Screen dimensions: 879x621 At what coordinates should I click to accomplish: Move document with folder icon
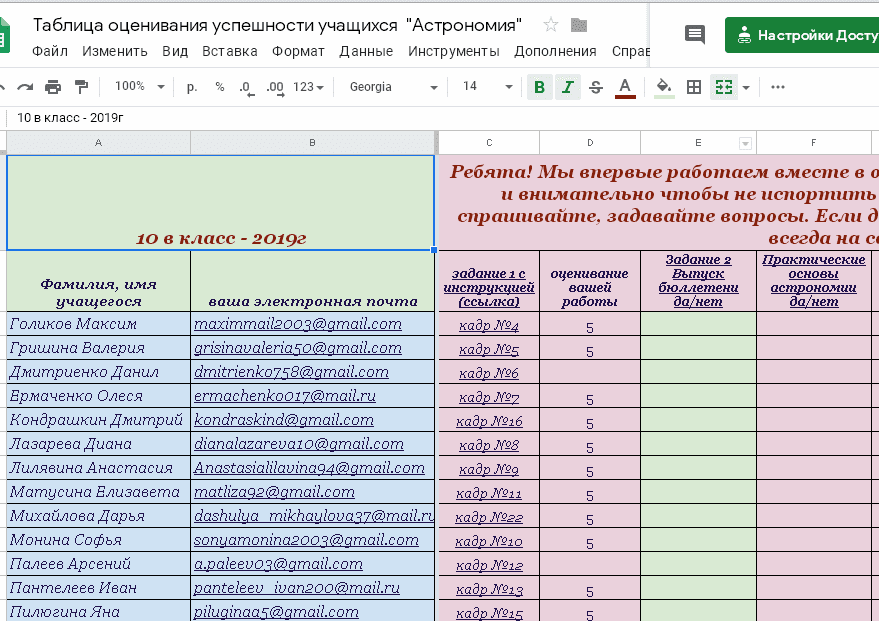click(579, 25)
